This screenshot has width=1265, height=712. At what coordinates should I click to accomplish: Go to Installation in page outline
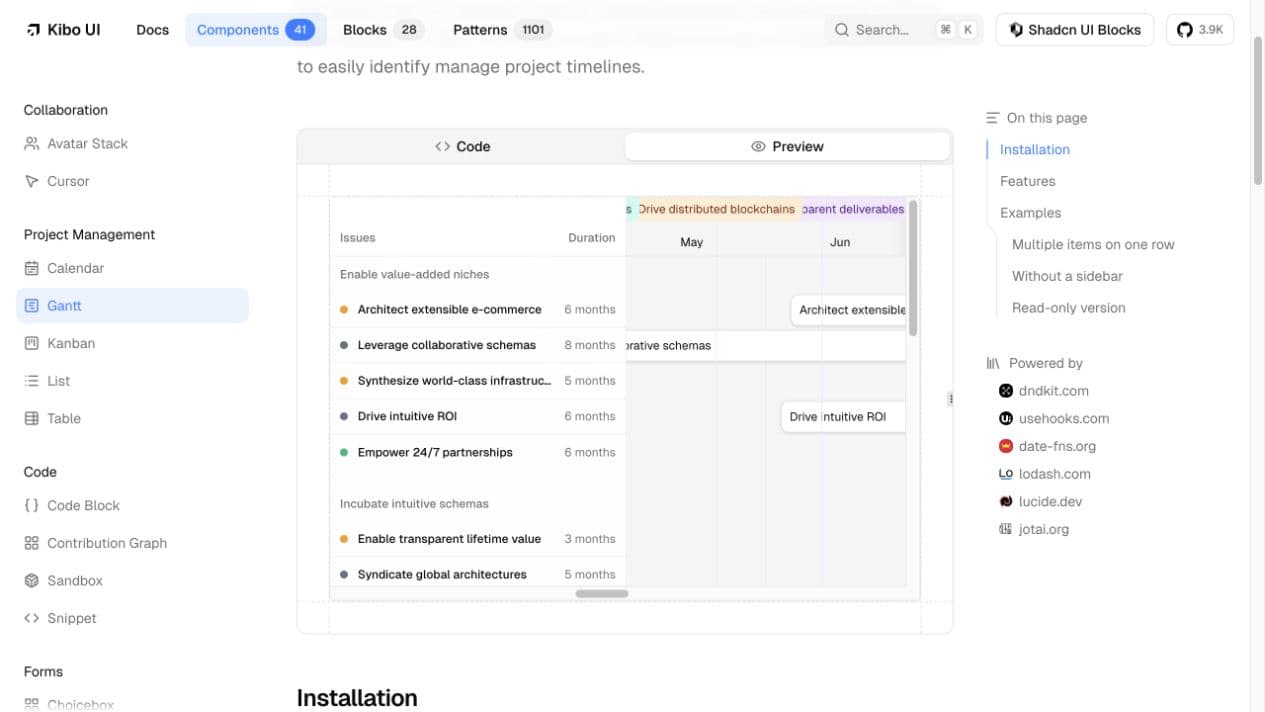click(x=1035, y=150)
